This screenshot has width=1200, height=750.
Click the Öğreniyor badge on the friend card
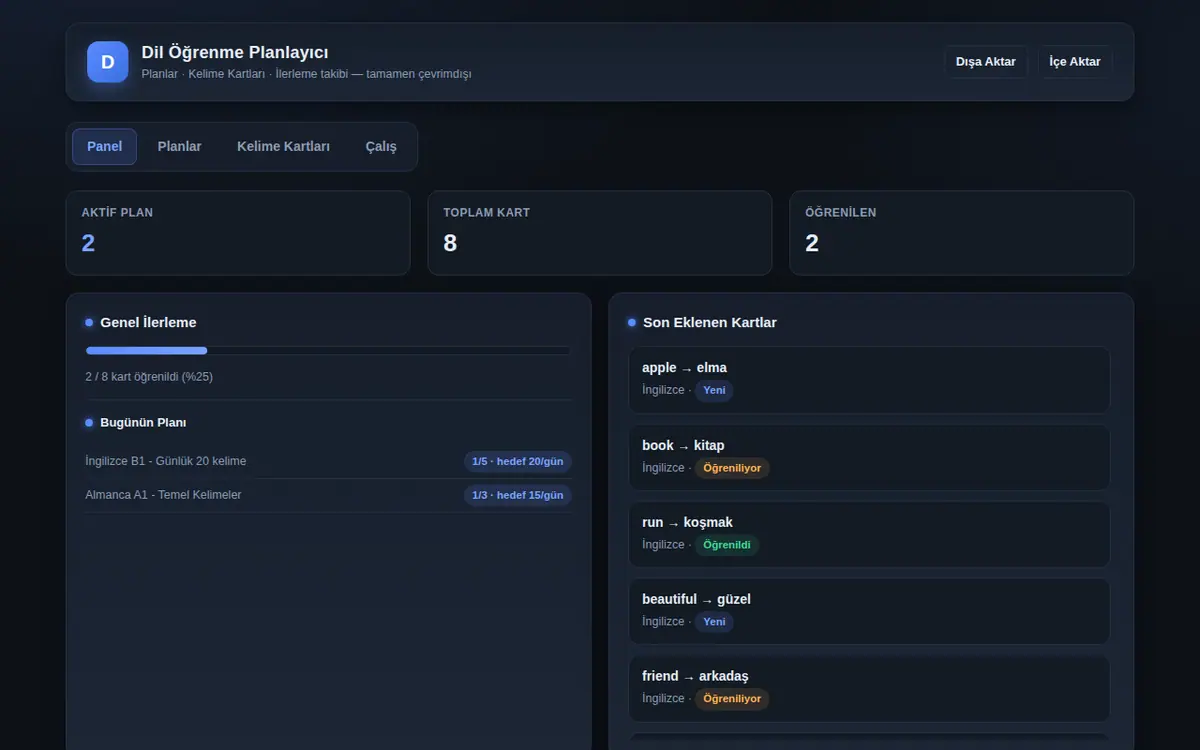point(732,699)
